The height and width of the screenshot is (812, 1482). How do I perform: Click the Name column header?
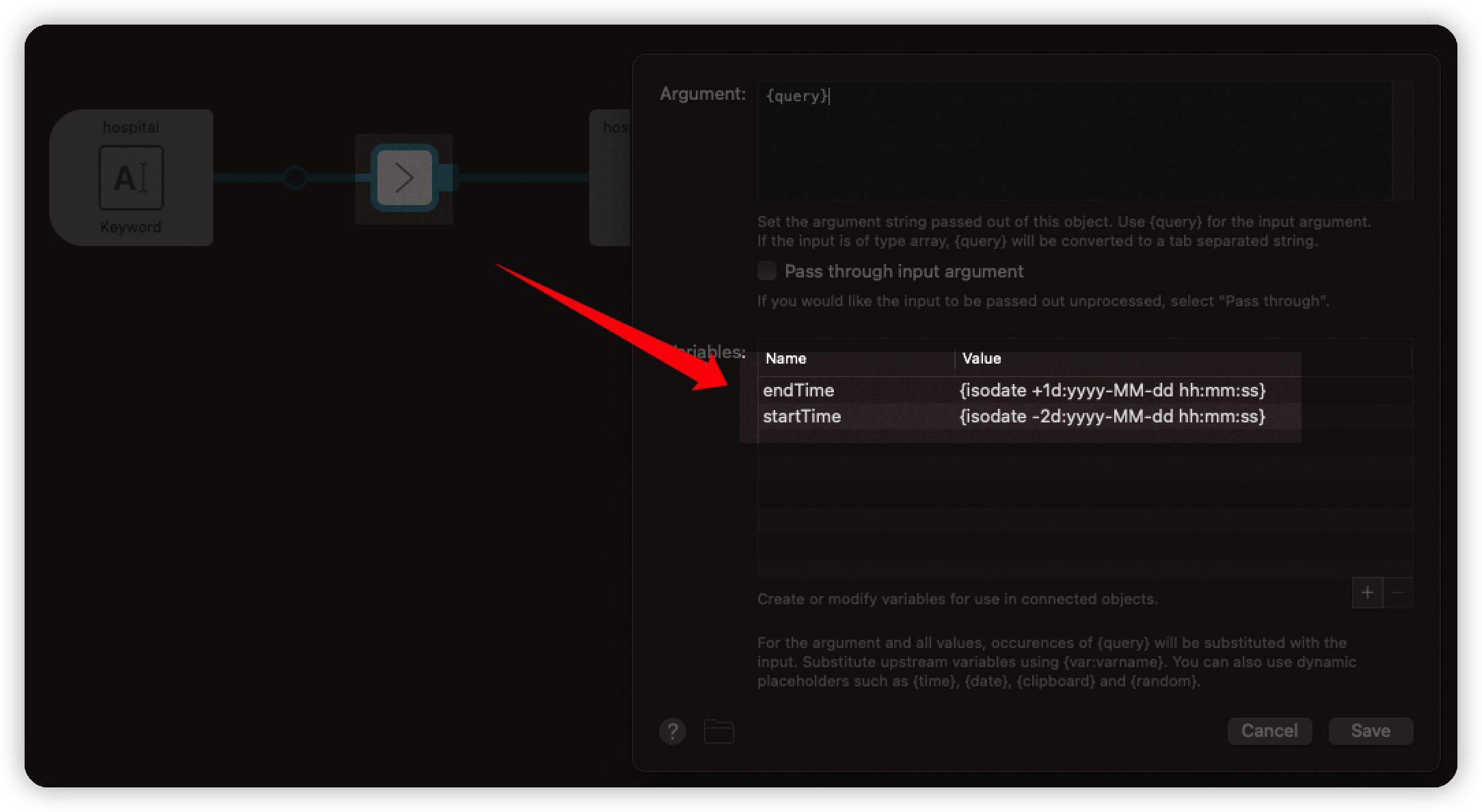pos(786,358)
